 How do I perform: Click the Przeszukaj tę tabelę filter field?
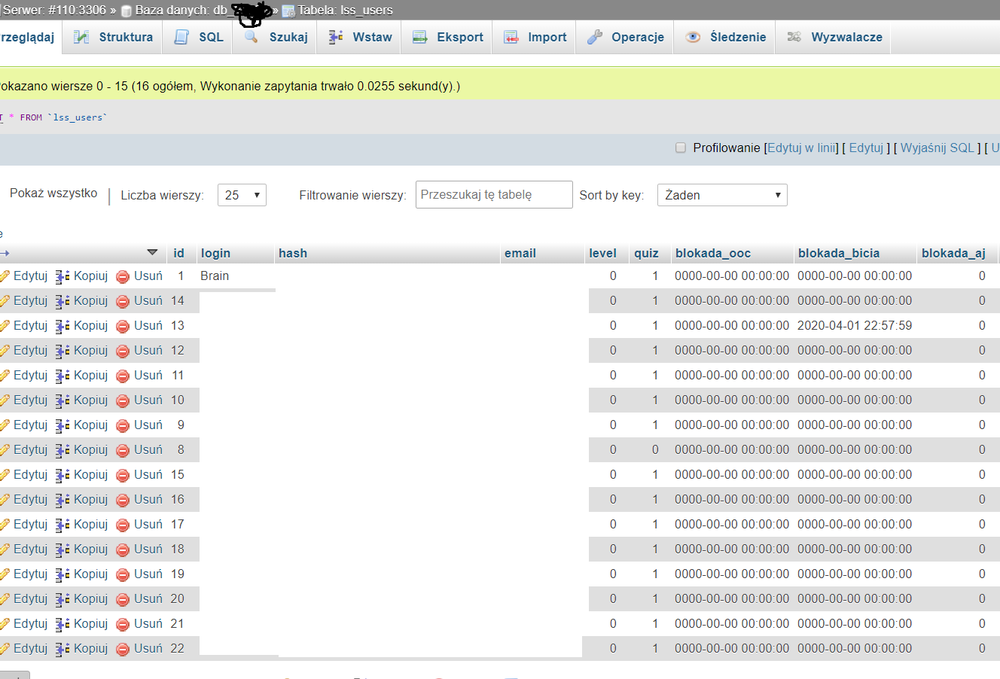coord(493,195)
